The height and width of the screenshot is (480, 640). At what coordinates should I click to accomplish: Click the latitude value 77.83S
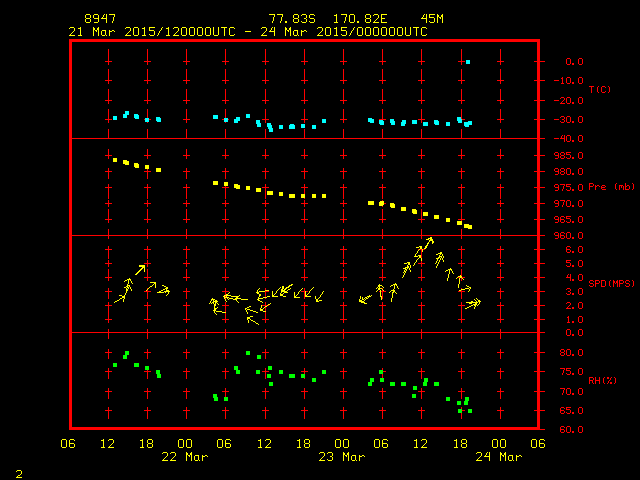click(291, 19)
